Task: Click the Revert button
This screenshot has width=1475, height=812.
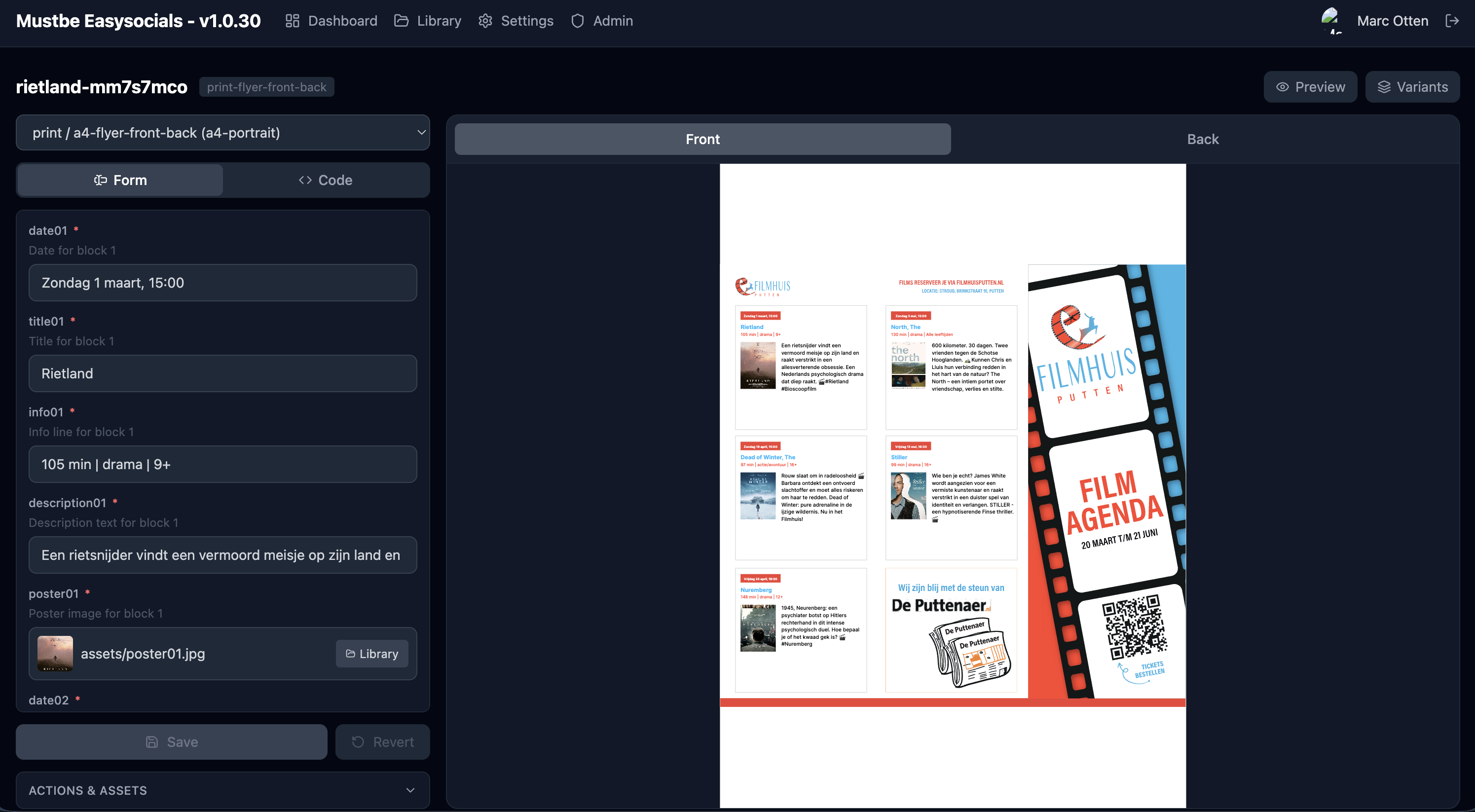Action: [382, 742]
